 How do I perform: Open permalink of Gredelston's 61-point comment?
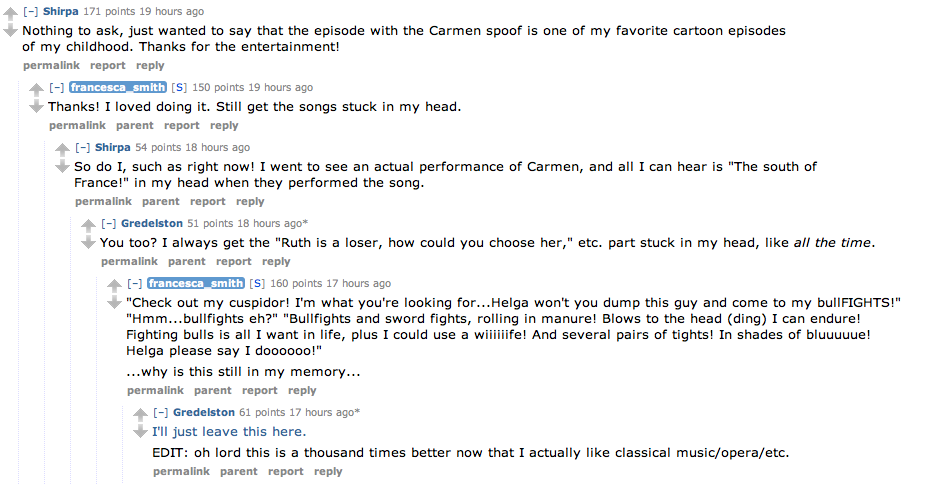click(181, 471)
